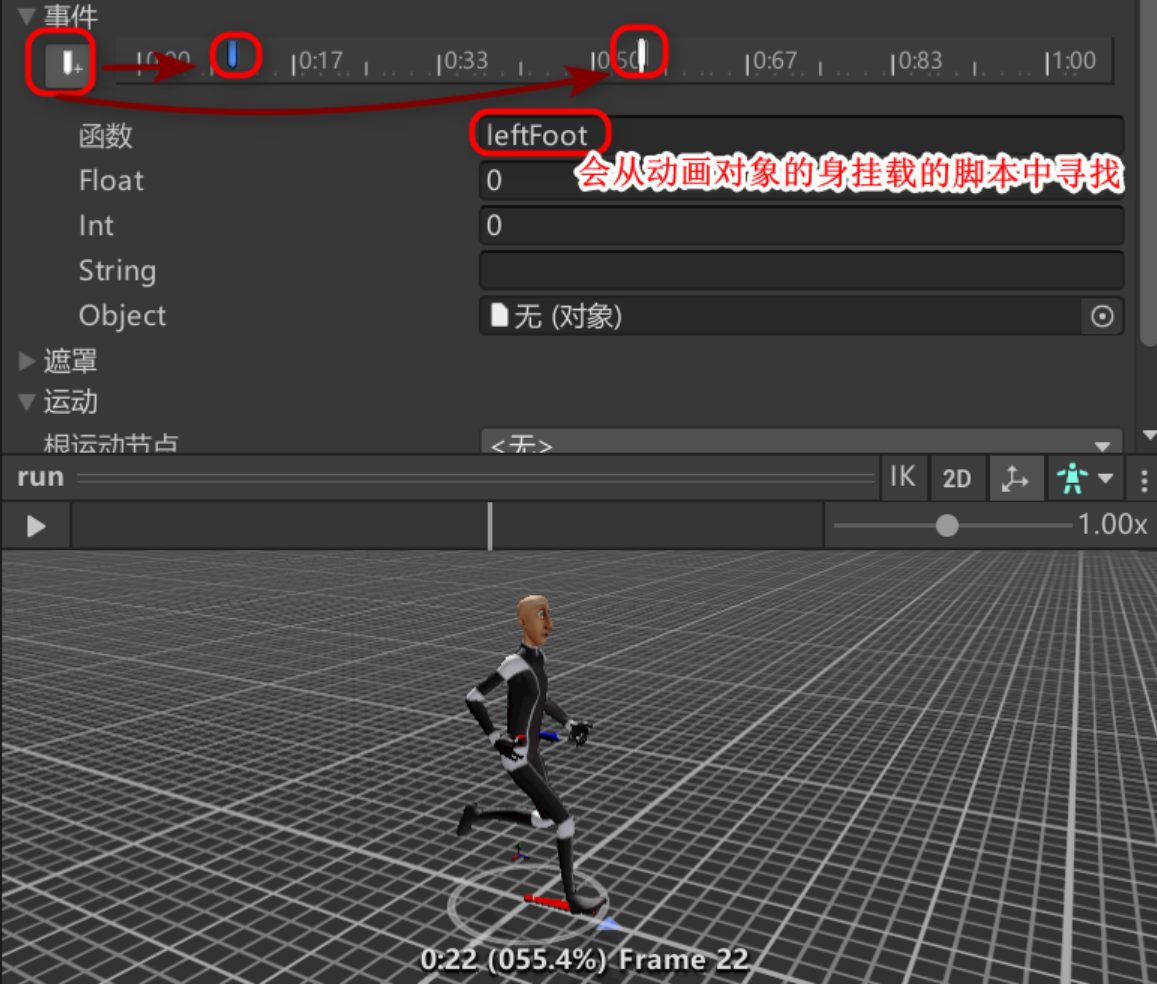Click the Float value field

pos(801,181)
